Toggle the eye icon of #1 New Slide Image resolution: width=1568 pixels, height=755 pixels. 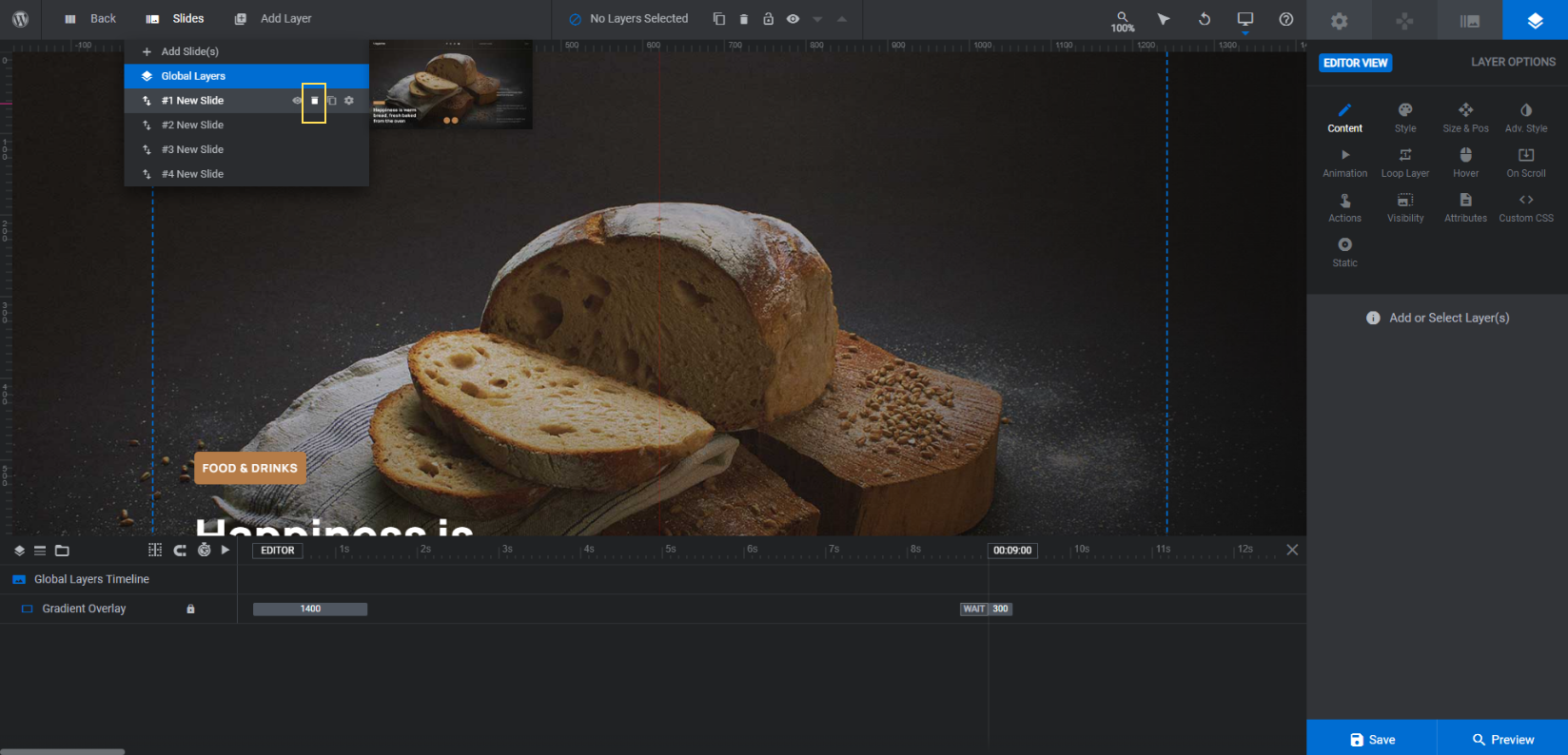297,101
